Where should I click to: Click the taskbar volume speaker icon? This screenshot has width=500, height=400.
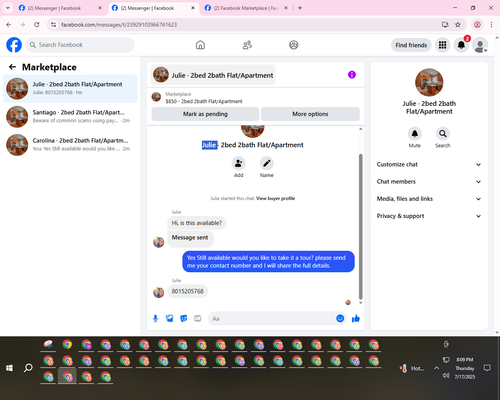tap(446, 376)
